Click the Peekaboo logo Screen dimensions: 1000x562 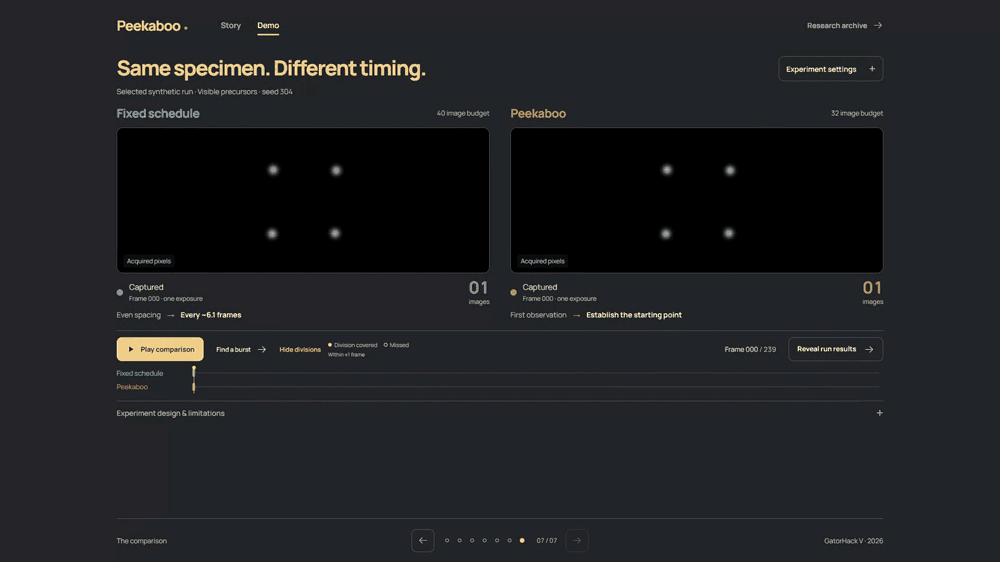152,26
